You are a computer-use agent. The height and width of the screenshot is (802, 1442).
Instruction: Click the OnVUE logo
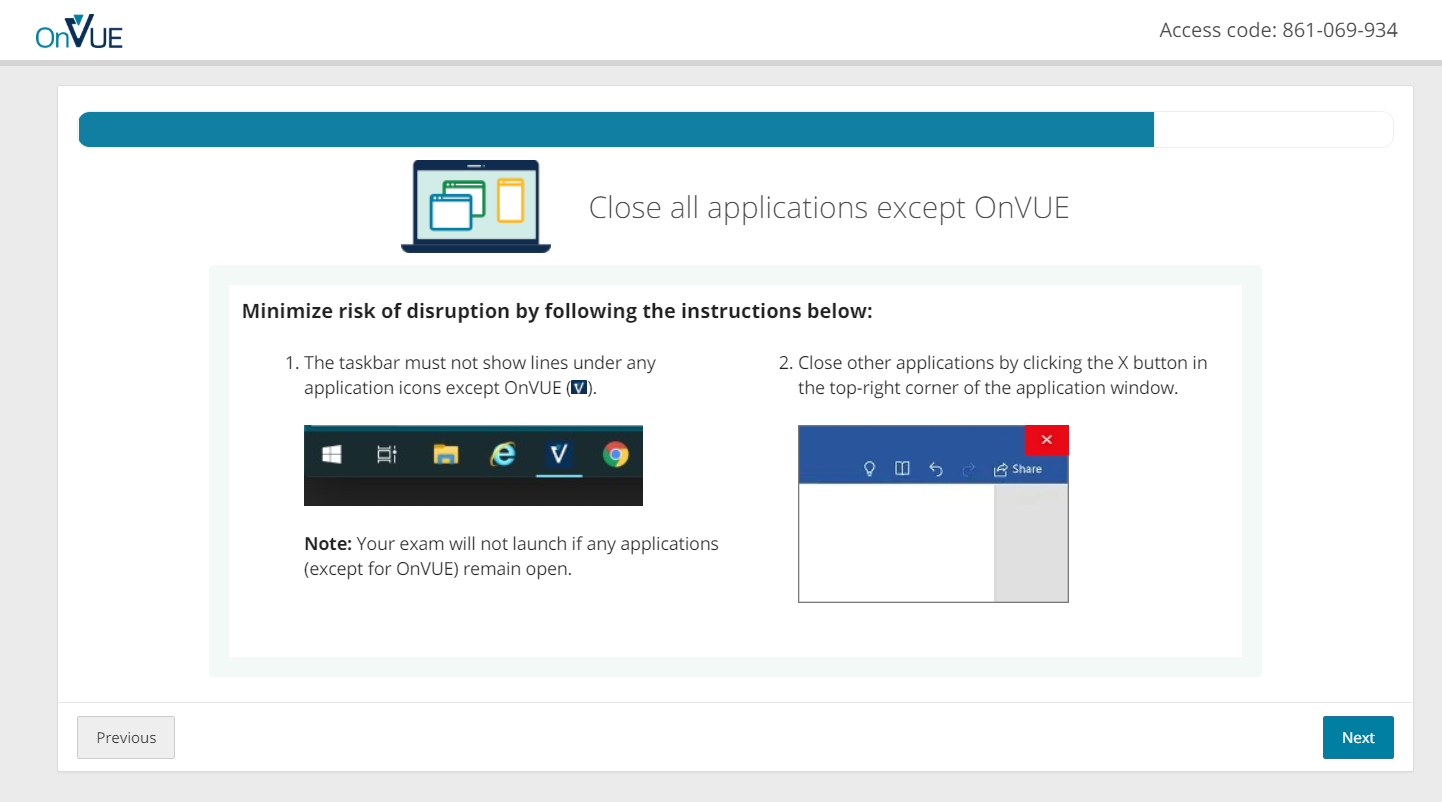coord(79,31)
